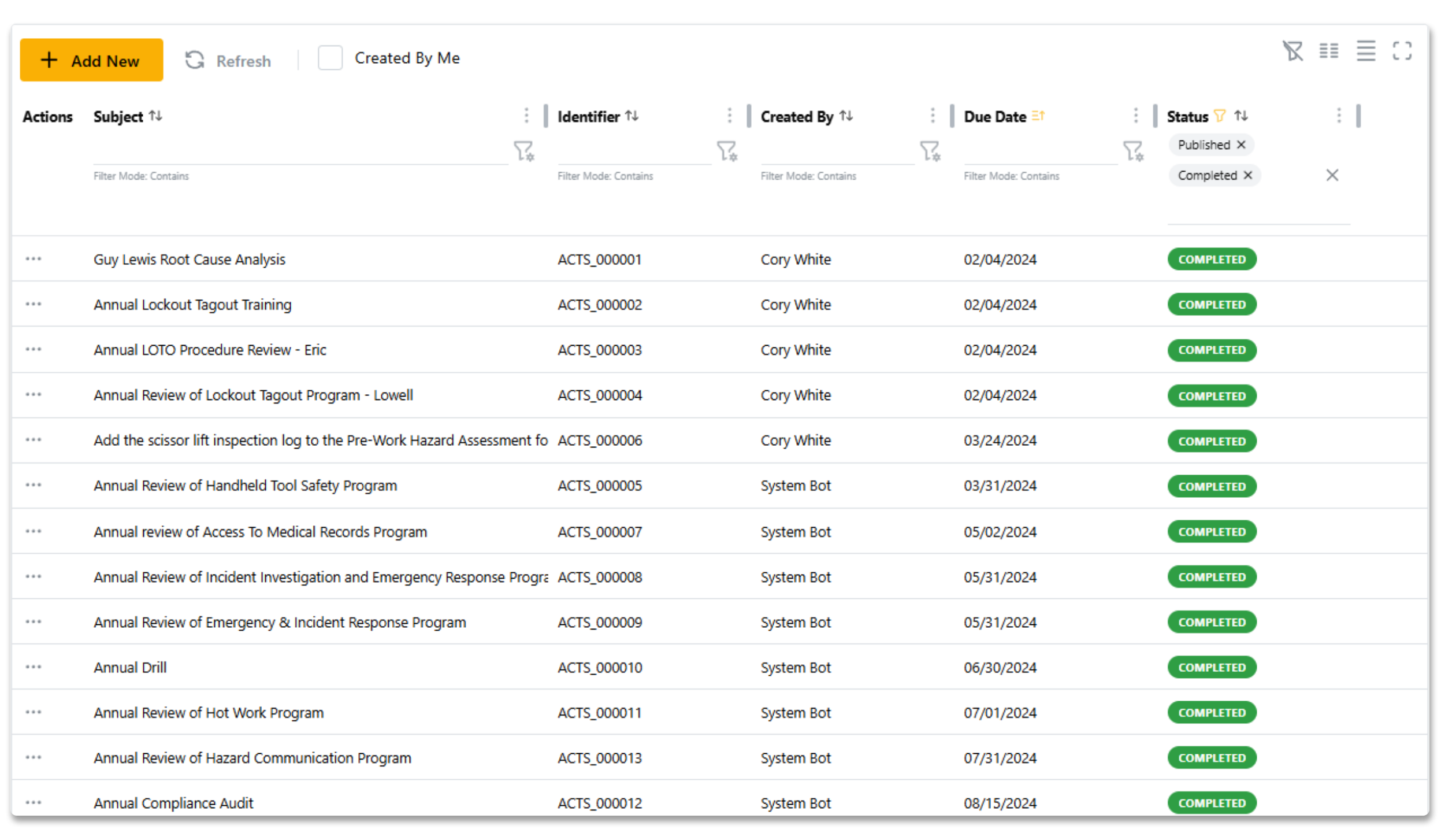
Task: Refresh the actions list
Action: point(228,61)
